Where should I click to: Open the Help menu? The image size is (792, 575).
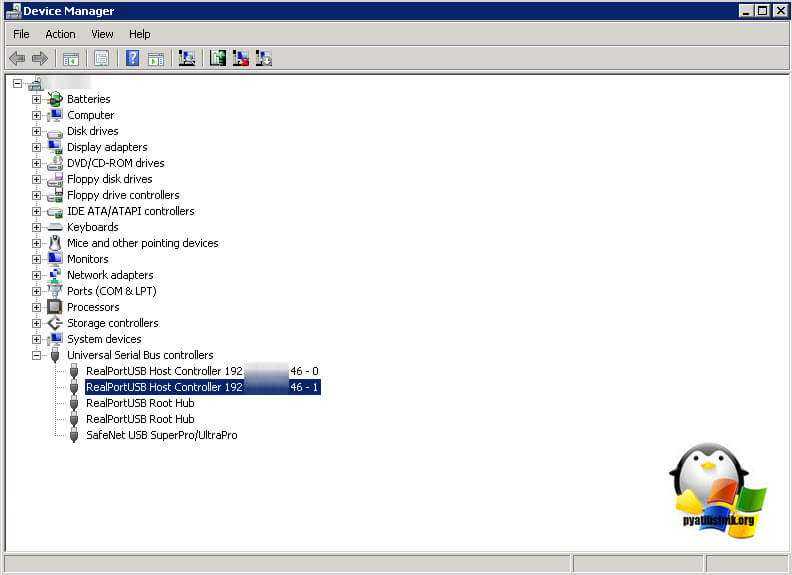[x=139, y=34]
